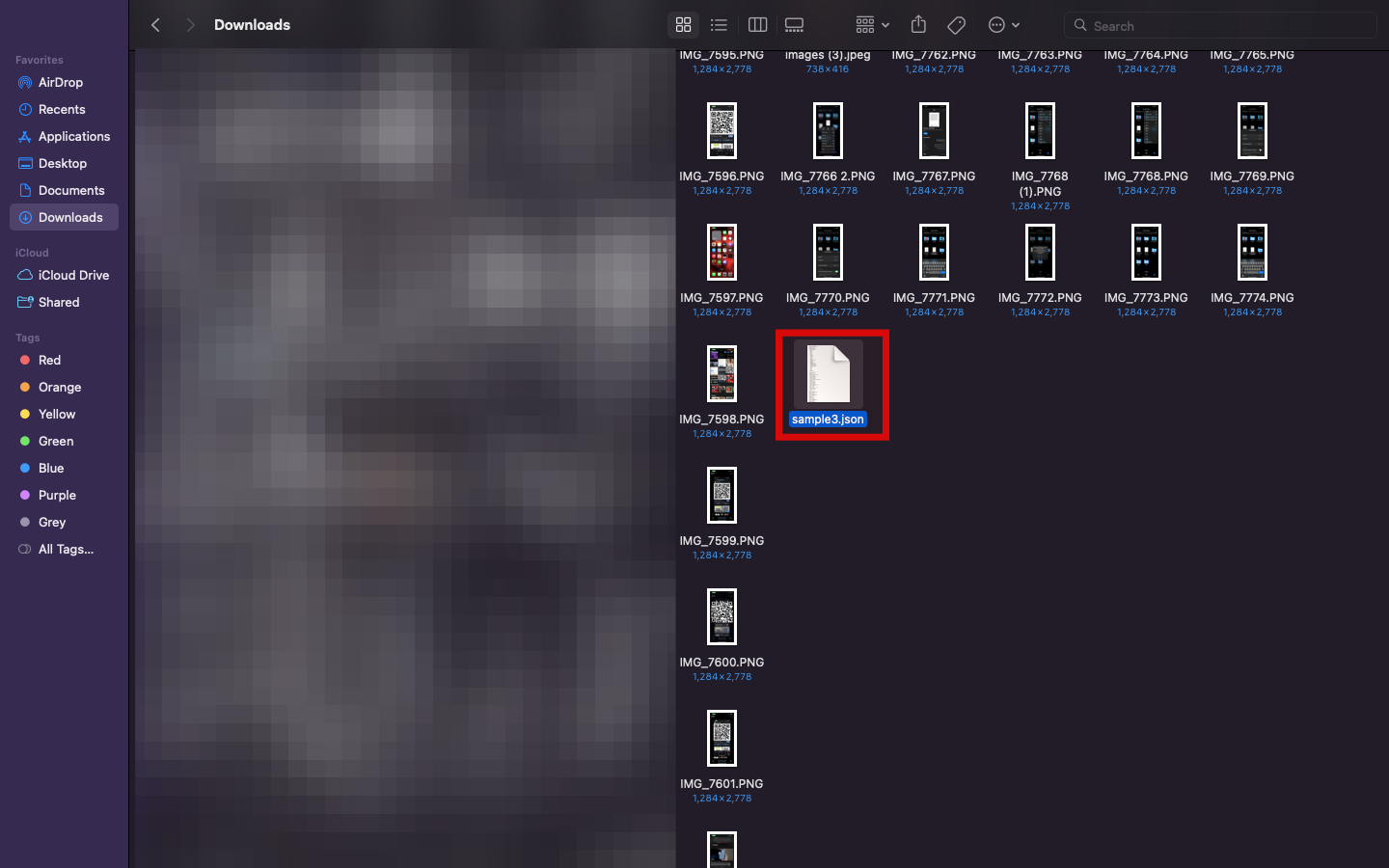Open AirDrop in the sidebar
The height and width of the screenshot is (868, 1389).
click(x=60, y=83)
